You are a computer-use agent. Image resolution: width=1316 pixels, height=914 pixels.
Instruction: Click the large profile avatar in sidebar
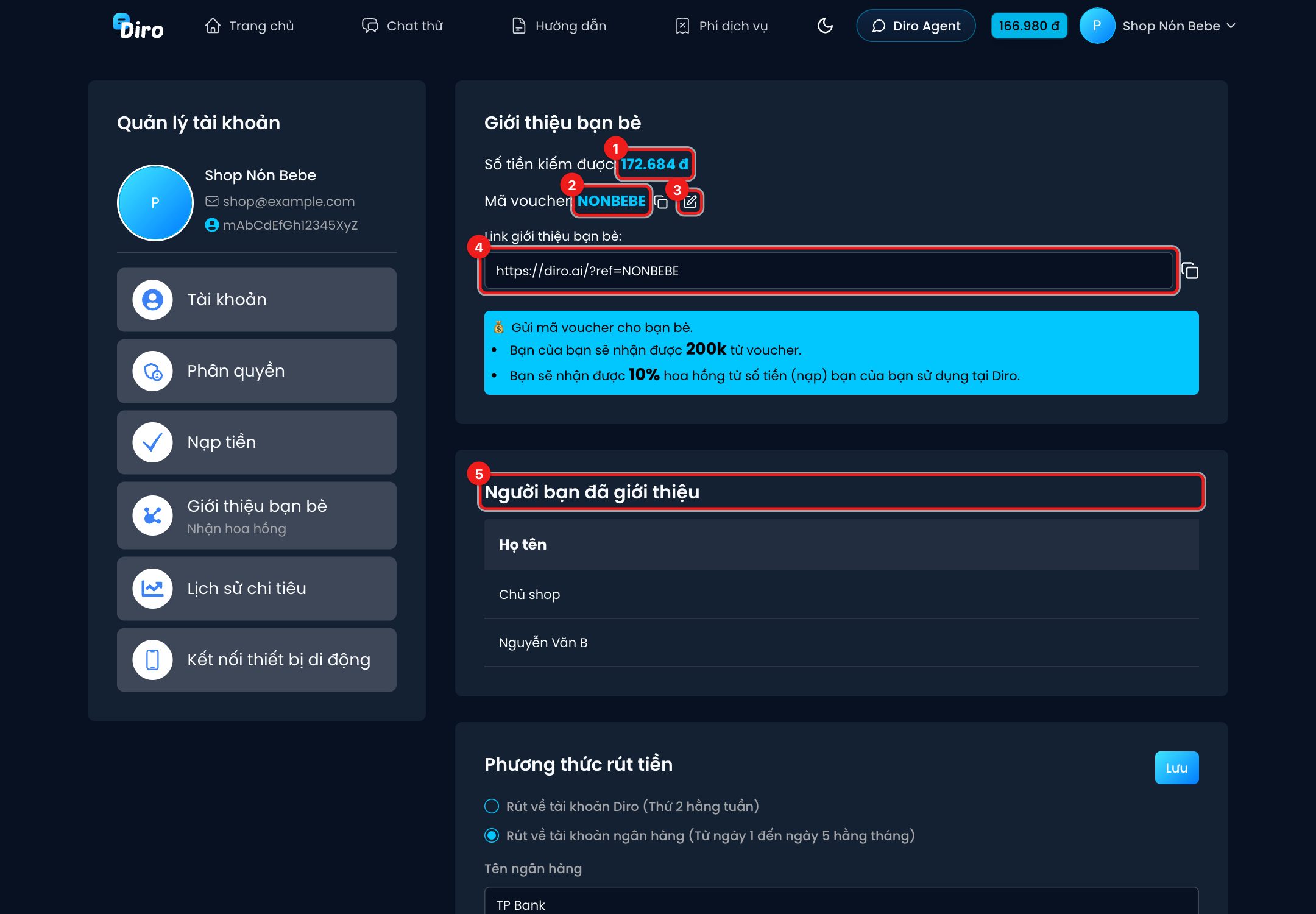(x=155, y=203)
